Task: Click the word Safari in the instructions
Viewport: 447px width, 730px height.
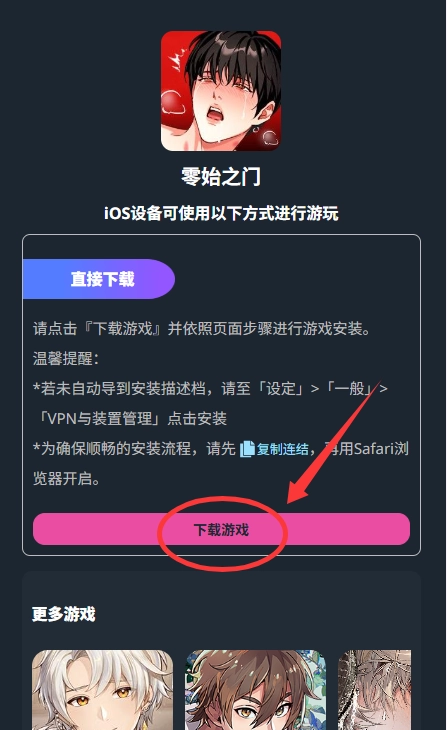Action: (x=377, y=449)
